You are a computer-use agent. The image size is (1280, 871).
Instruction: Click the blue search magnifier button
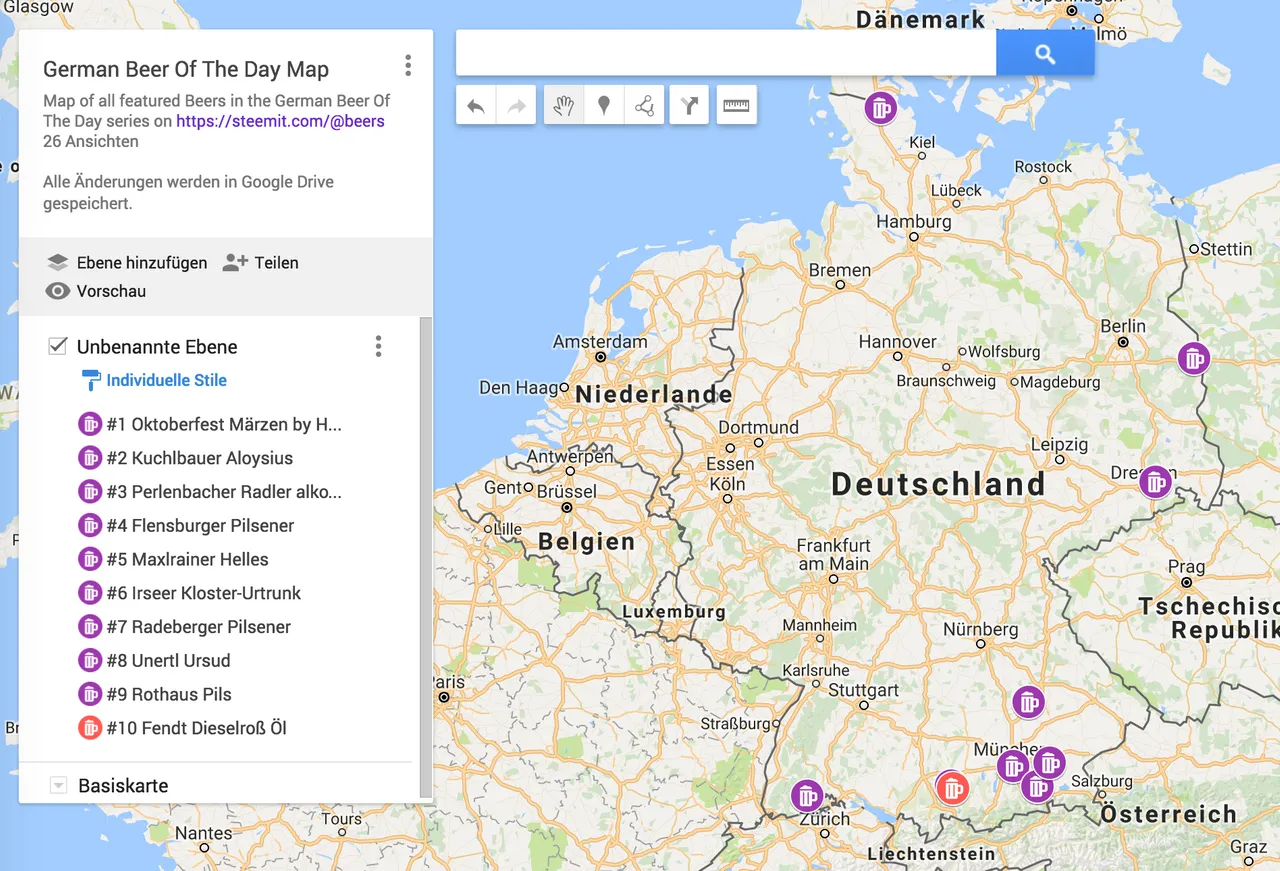(x=1045, y=54)
